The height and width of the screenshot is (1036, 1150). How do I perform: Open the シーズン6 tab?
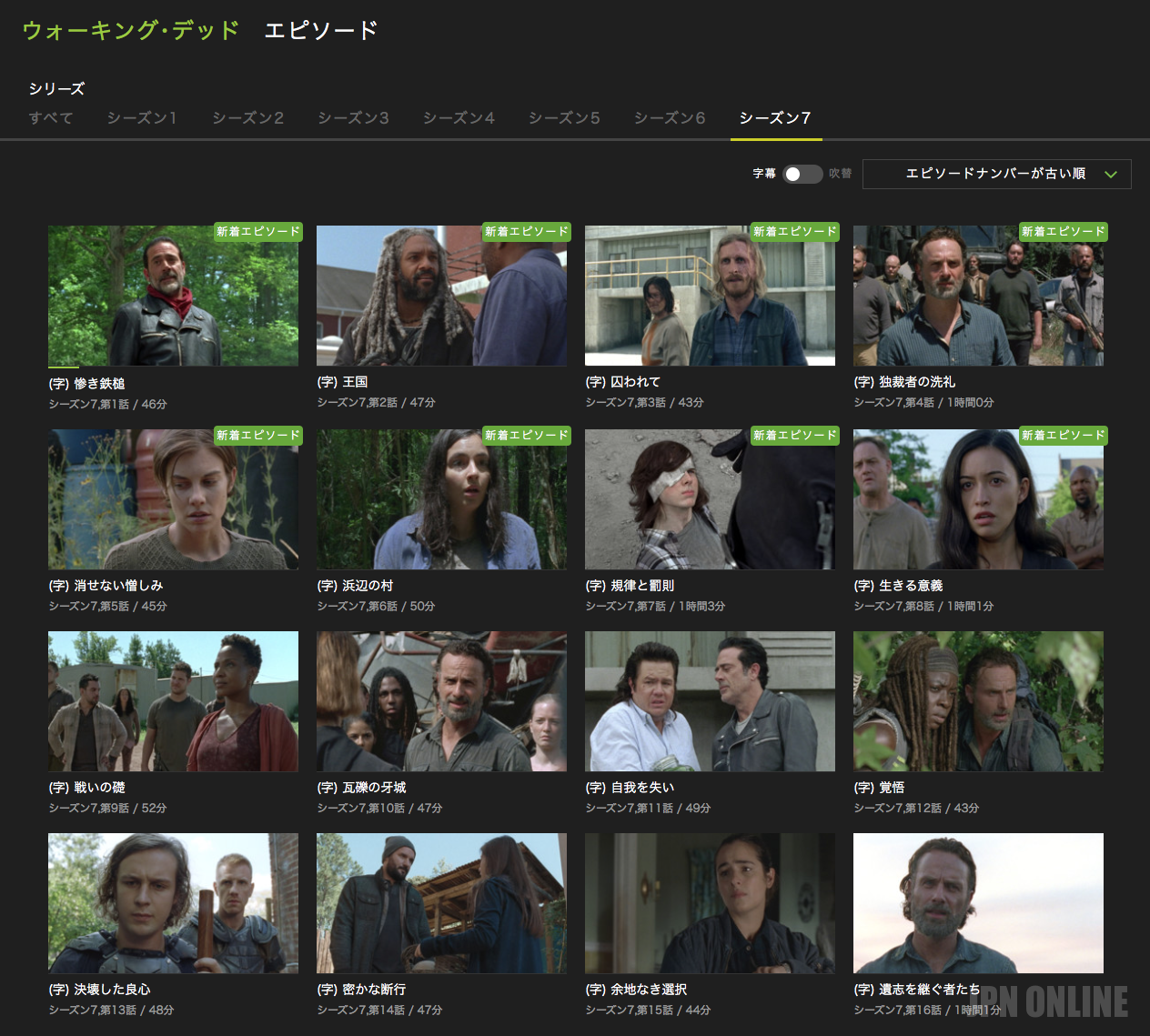(x=670, y=118)
